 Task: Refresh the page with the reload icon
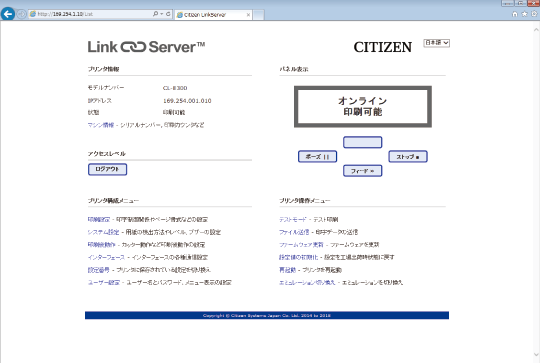click(x=168, y=14)
